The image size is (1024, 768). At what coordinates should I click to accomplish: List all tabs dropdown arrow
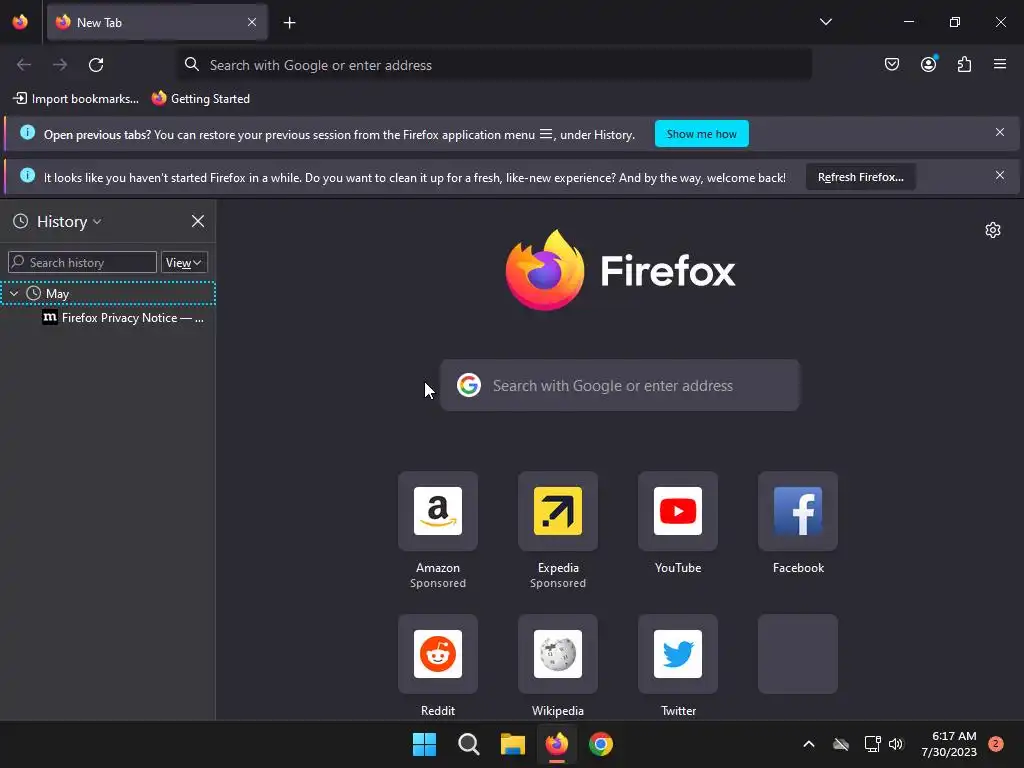pyautogui.click(x=825, y=22)
